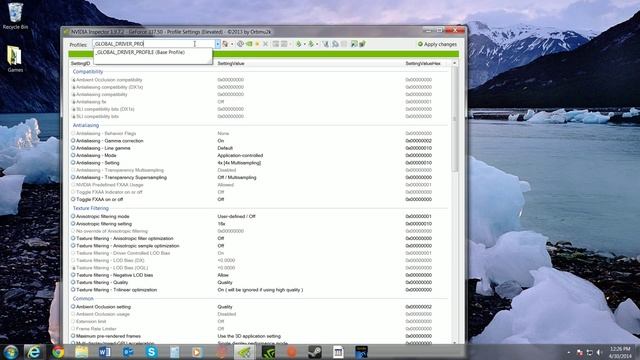Screen dimensions: 640x360
Task: Click the SettingValue column header
Action: click(x=231, y=63)
